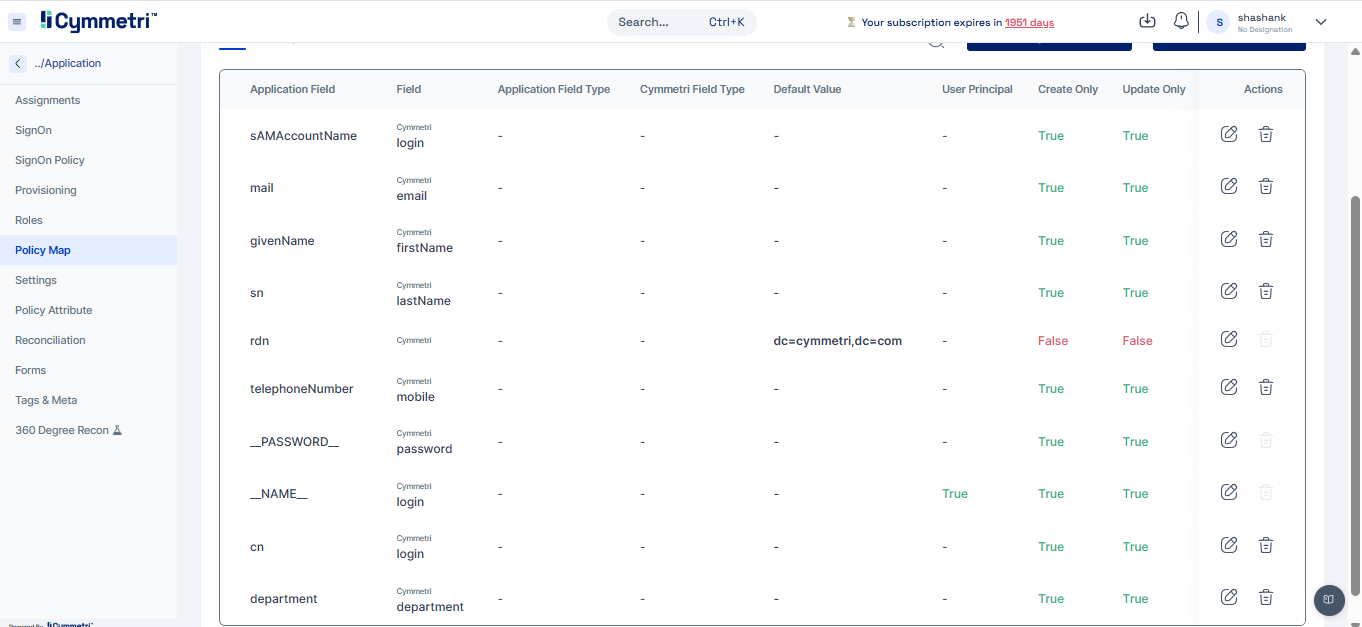Click the Default Value column header
This screenshot has width=1362, height=627.
(x=807, y=89)
